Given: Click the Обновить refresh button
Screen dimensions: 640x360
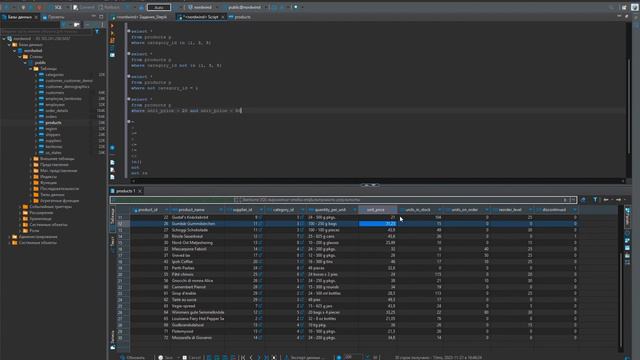Looking at the screenshot, I should tap(133, 358).
